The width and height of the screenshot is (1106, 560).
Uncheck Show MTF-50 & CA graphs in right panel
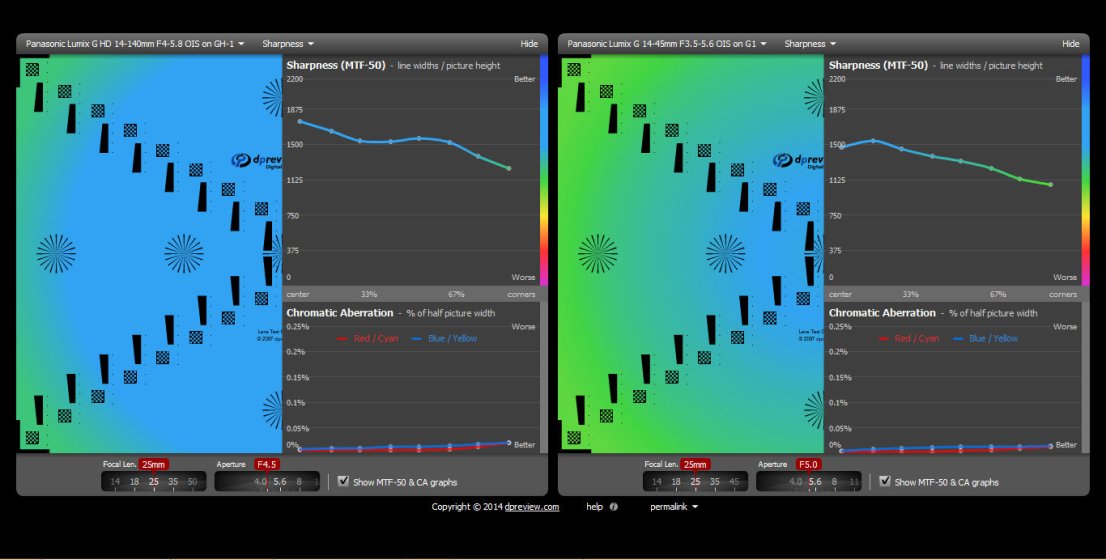(x=885, y=481)
